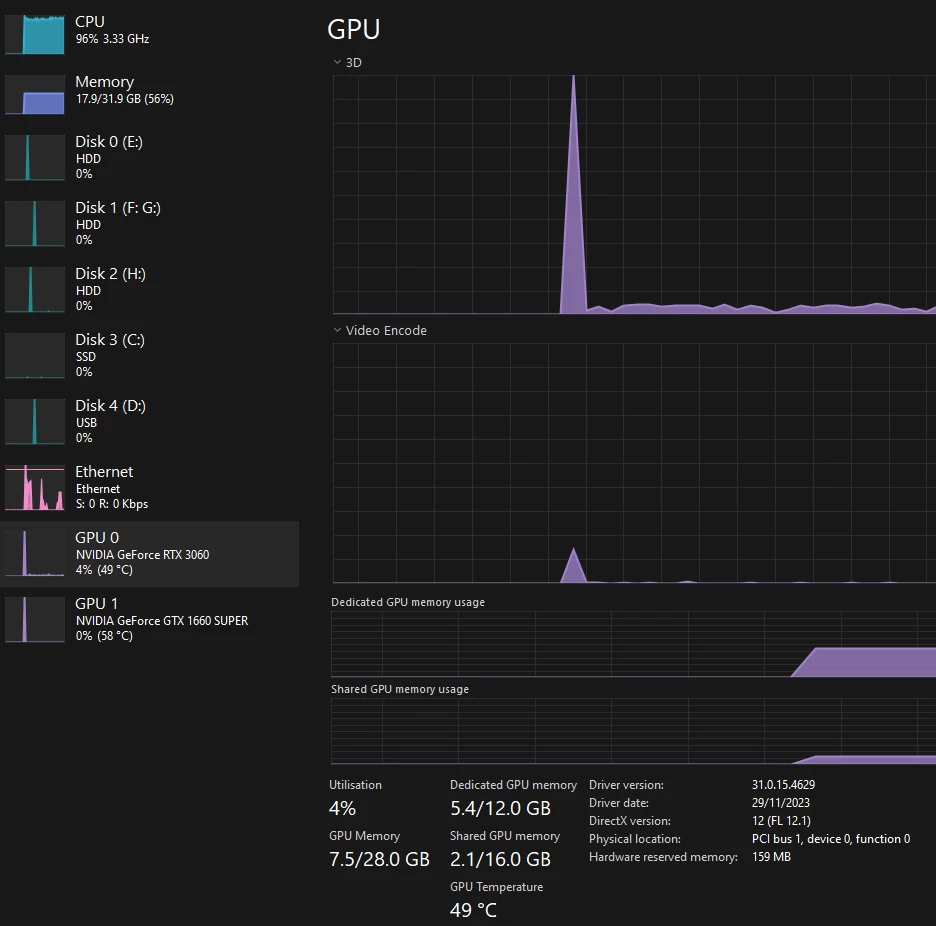Click driver version 31.0.15.4629
This screenshot has width=936, height=926.
pyautogui.click(x=783, y=785)
